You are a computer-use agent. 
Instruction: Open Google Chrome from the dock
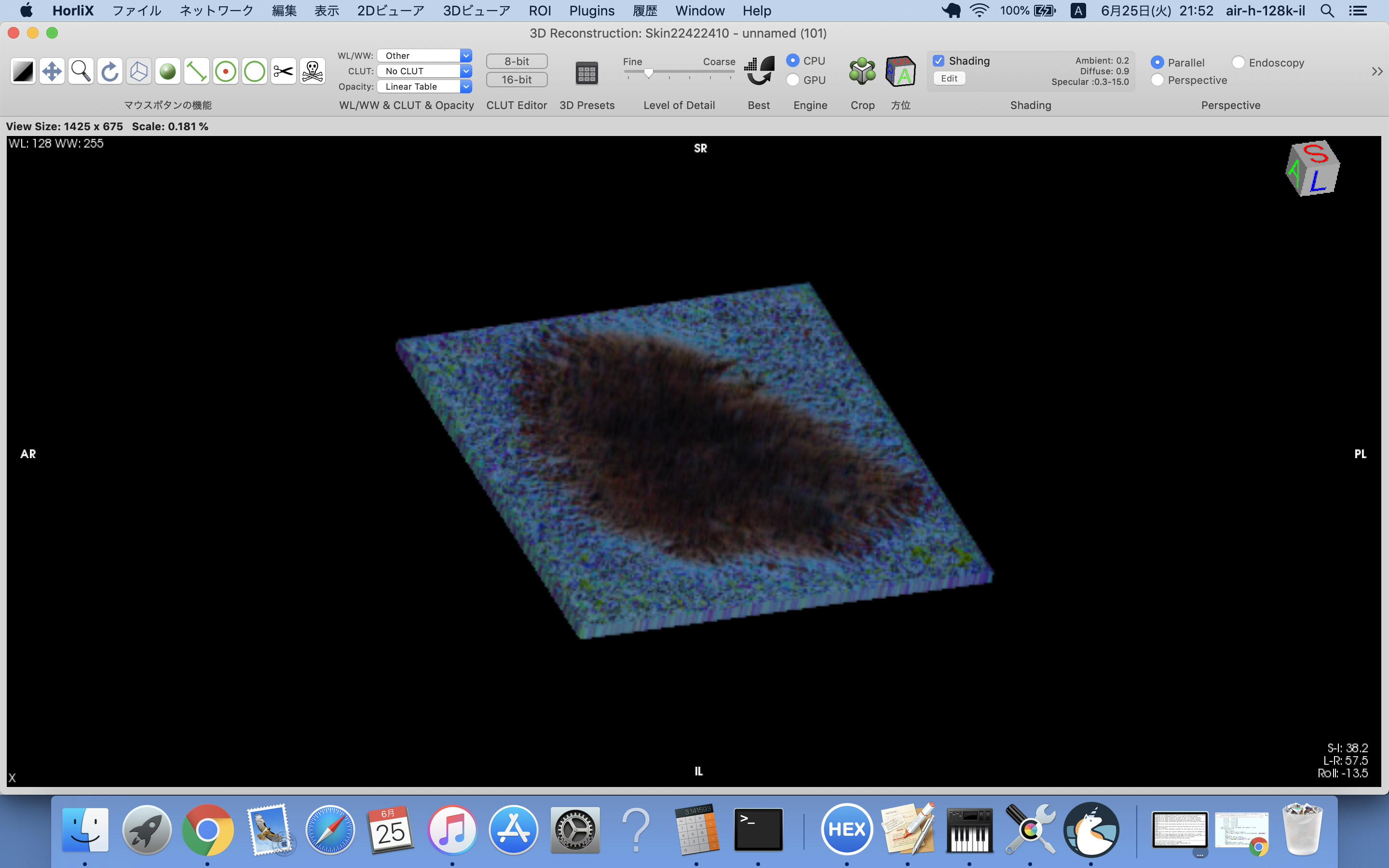tap(208, 830)
